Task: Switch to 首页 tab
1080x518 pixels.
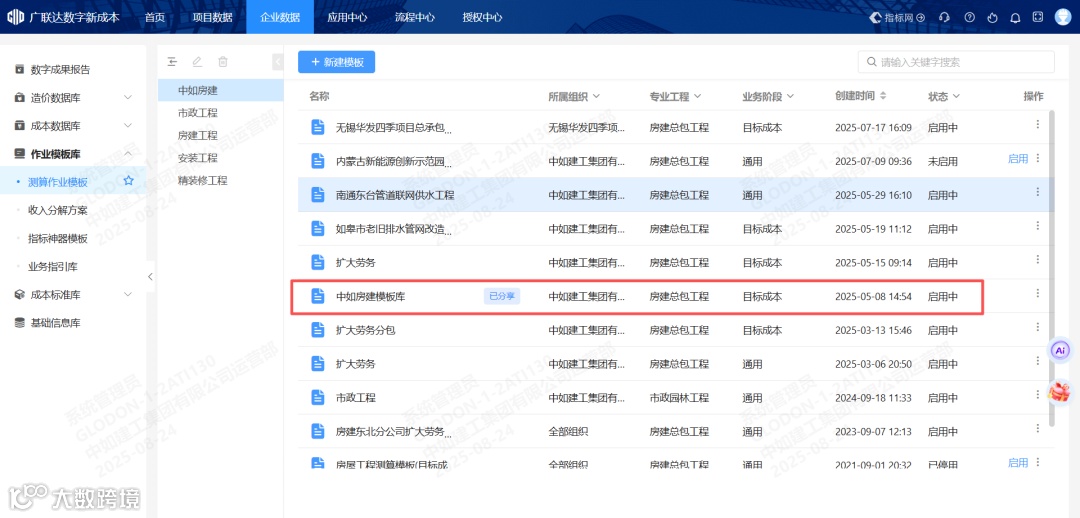Action: tap(155, 17)
